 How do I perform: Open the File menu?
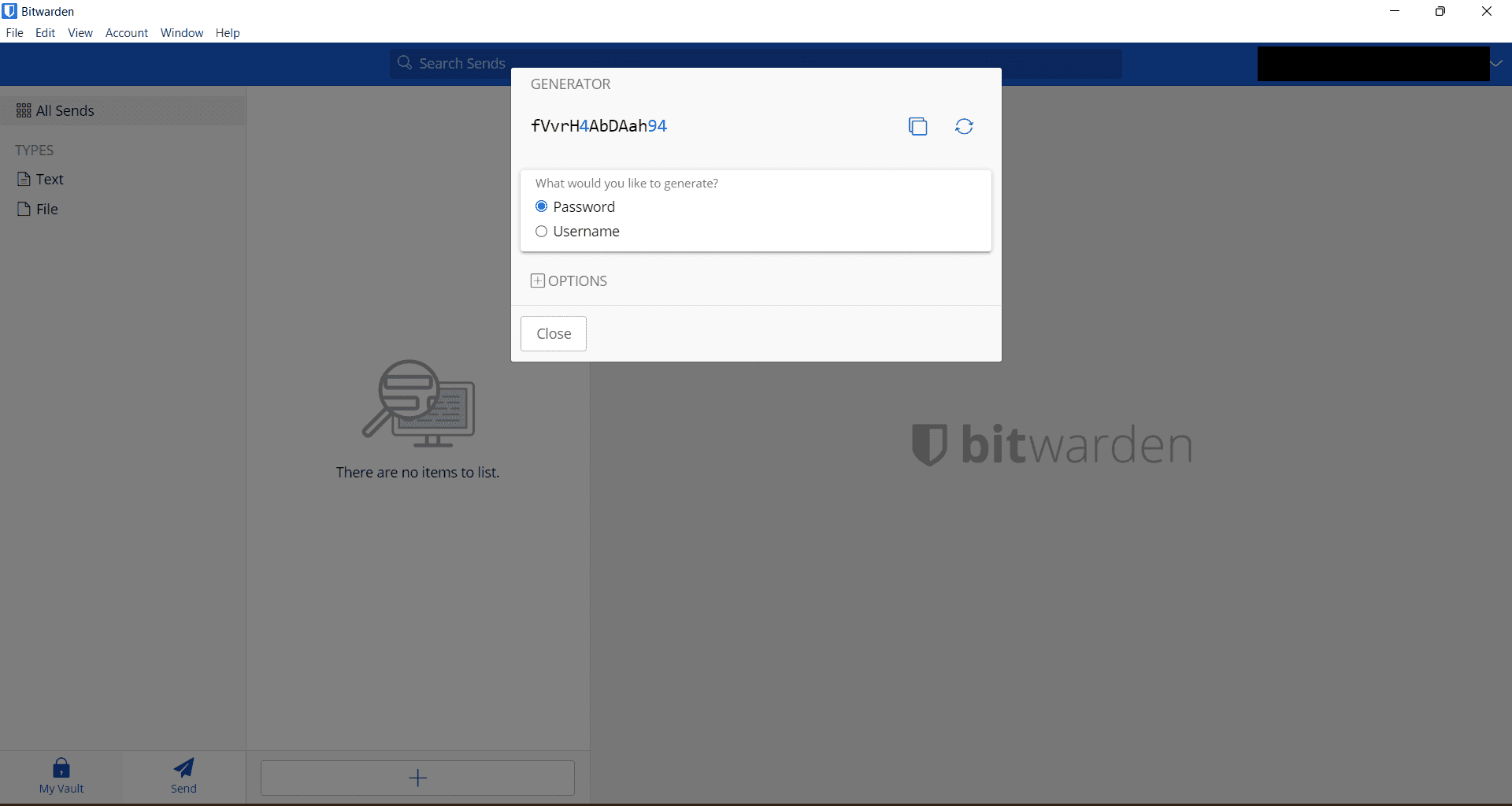pyautogui.click(x=15, y=33)
